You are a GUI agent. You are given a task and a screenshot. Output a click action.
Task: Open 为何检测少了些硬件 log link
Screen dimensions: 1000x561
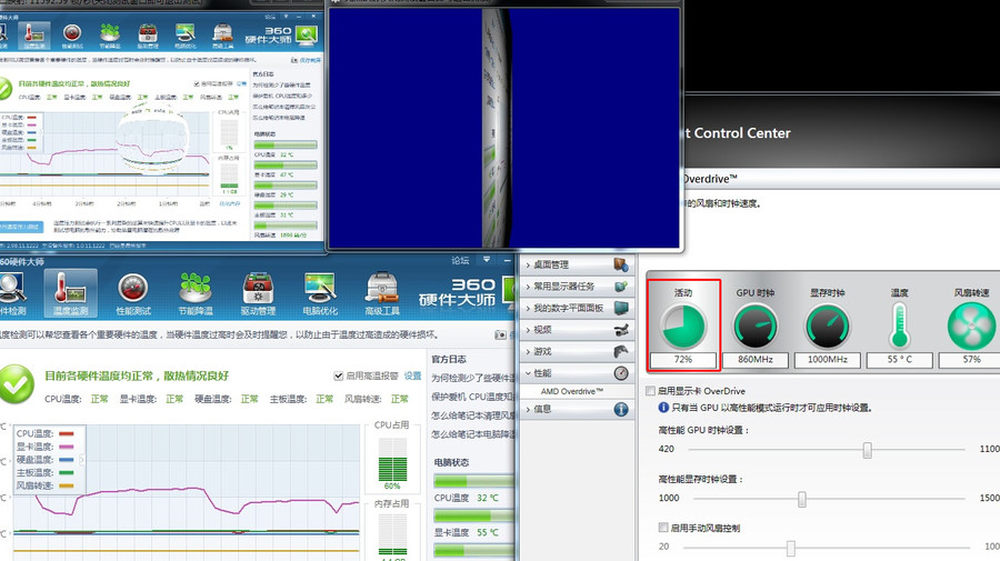coord(473,377)
